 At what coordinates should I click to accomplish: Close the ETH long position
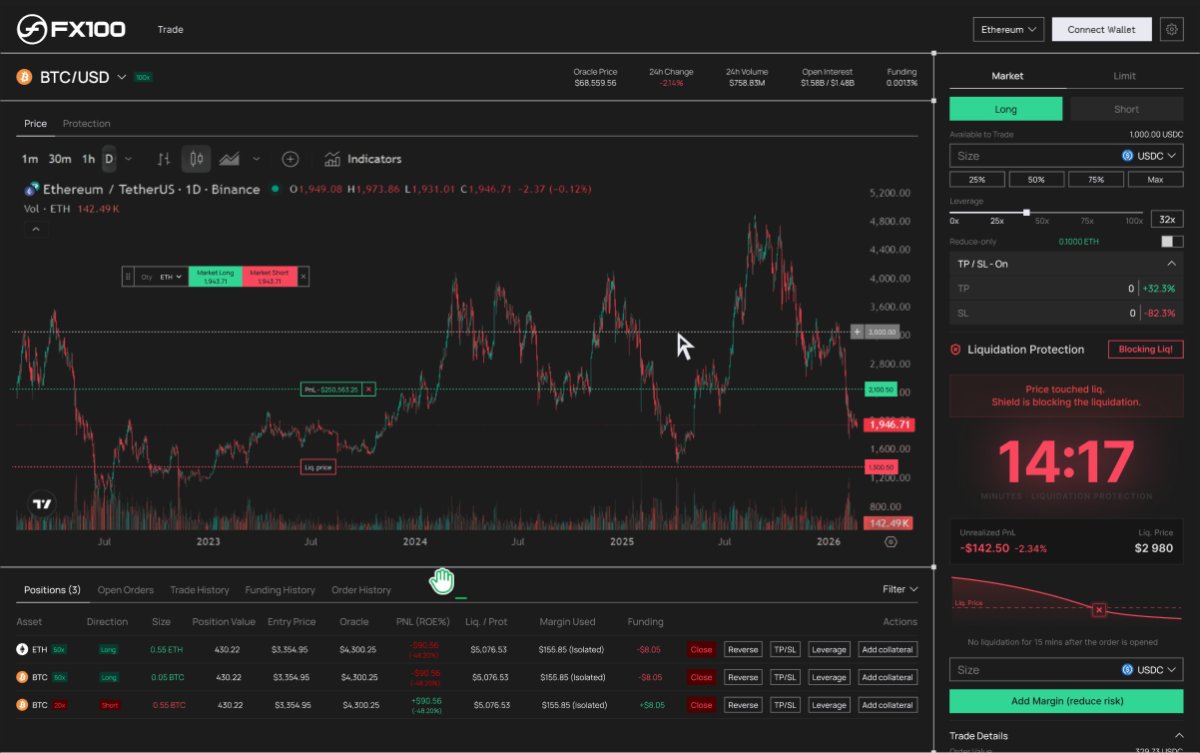click(701, 649)
